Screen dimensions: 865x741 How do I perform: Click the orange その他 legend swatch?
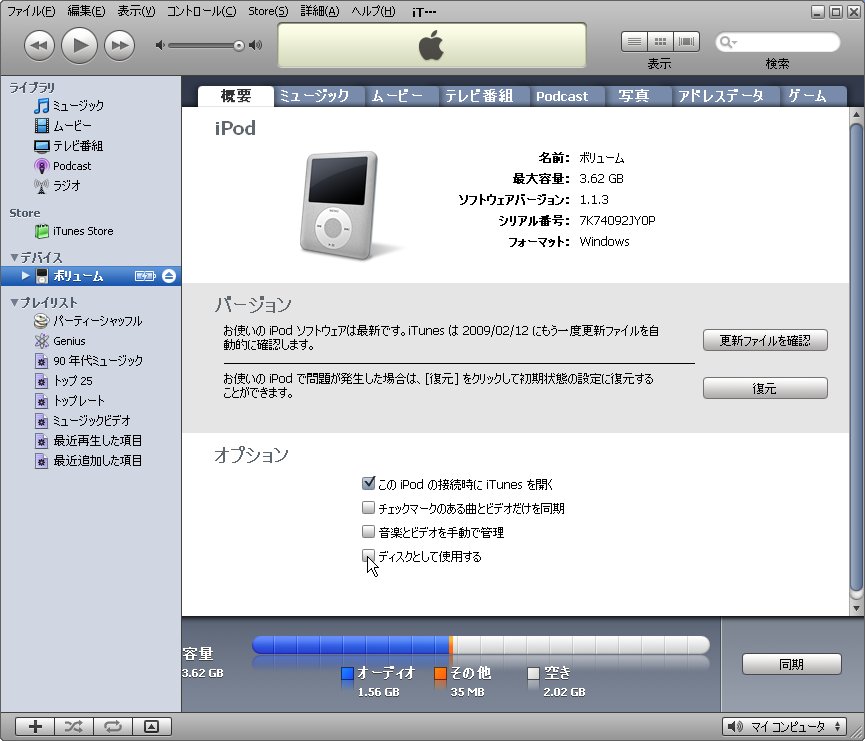click(440, 673)
